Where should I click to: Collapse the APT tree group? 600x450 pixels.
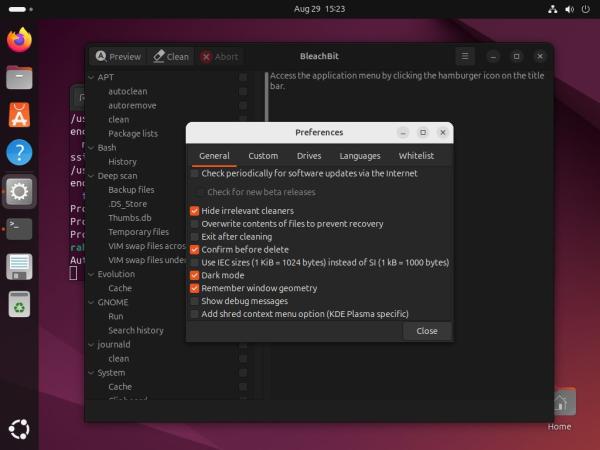(x=91, y=77)
